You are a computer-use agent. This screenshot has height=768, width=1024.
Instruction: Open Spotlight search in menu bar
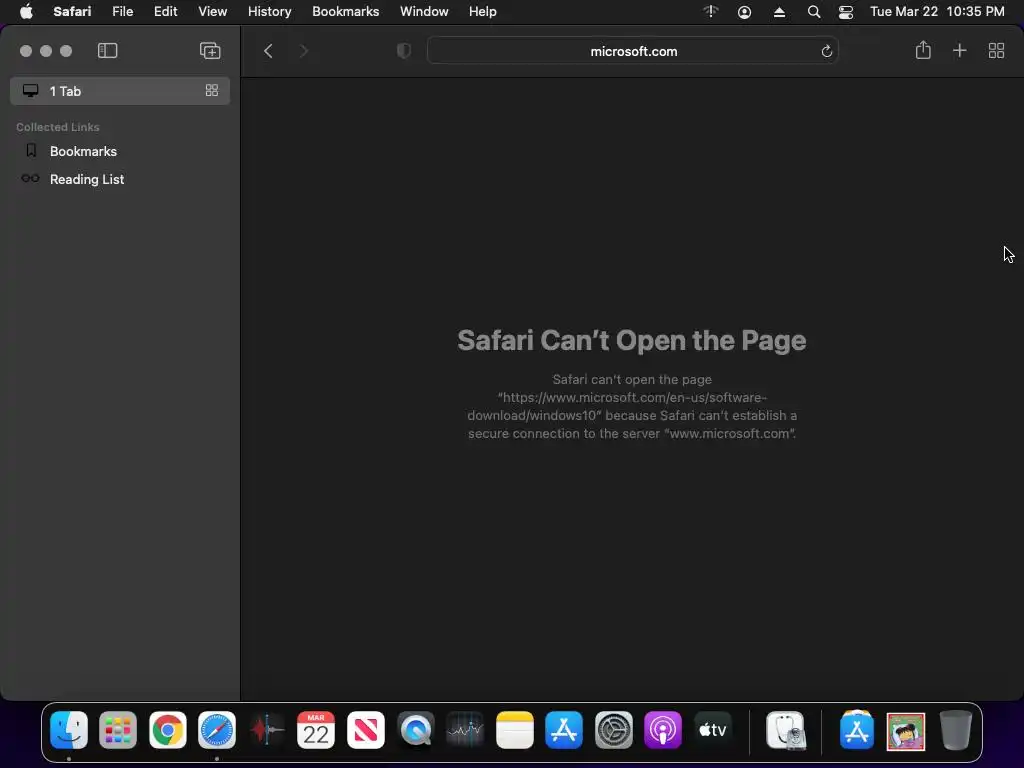pyautogui.click(x=814, y=12)
